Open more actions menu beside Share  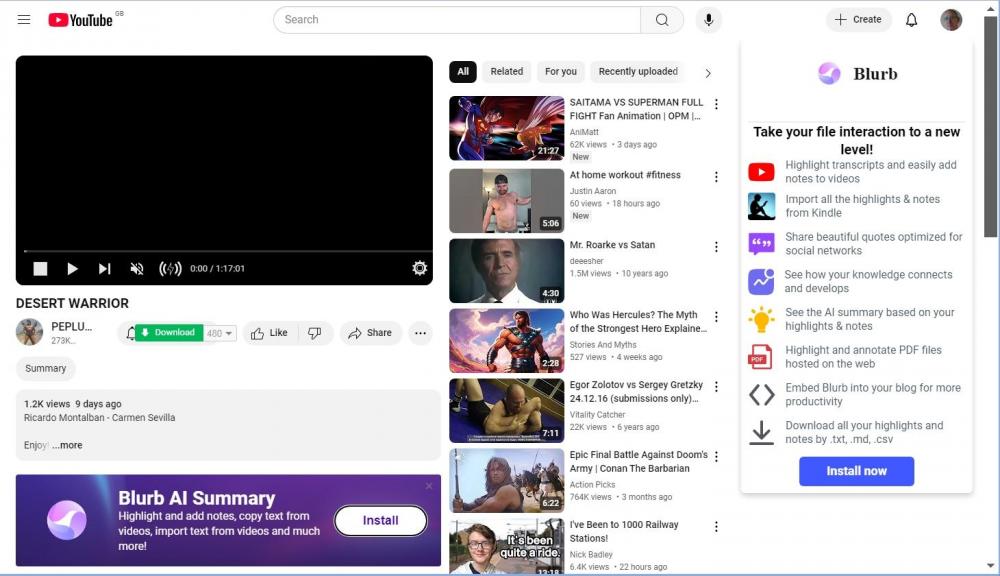(x=420, y=333)
